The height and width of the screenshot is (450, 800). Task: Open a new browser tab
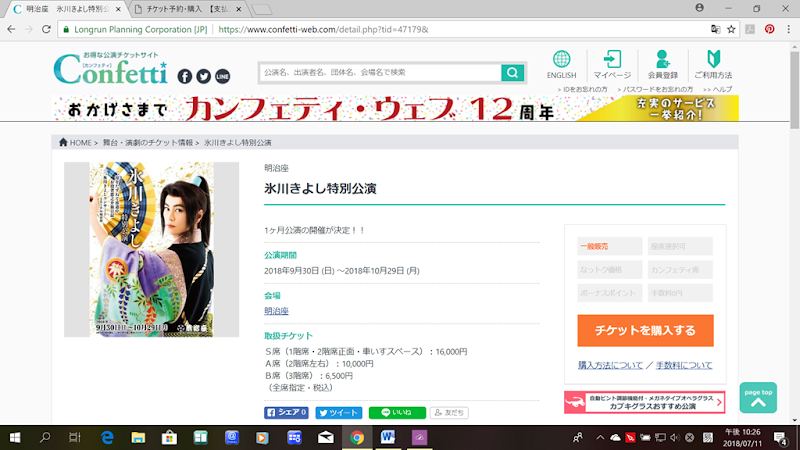tap(262, 10)
